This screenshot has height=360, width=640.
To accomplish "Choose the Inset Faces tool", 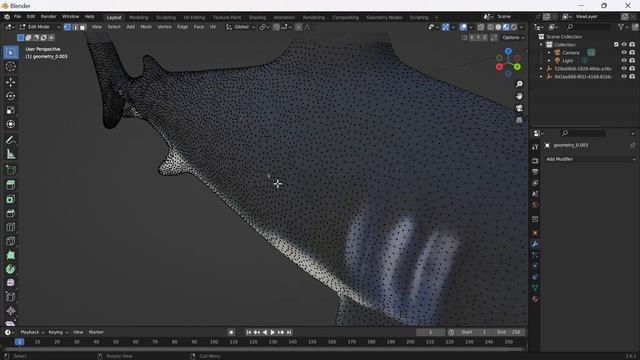I will click(x=11, y=199).
